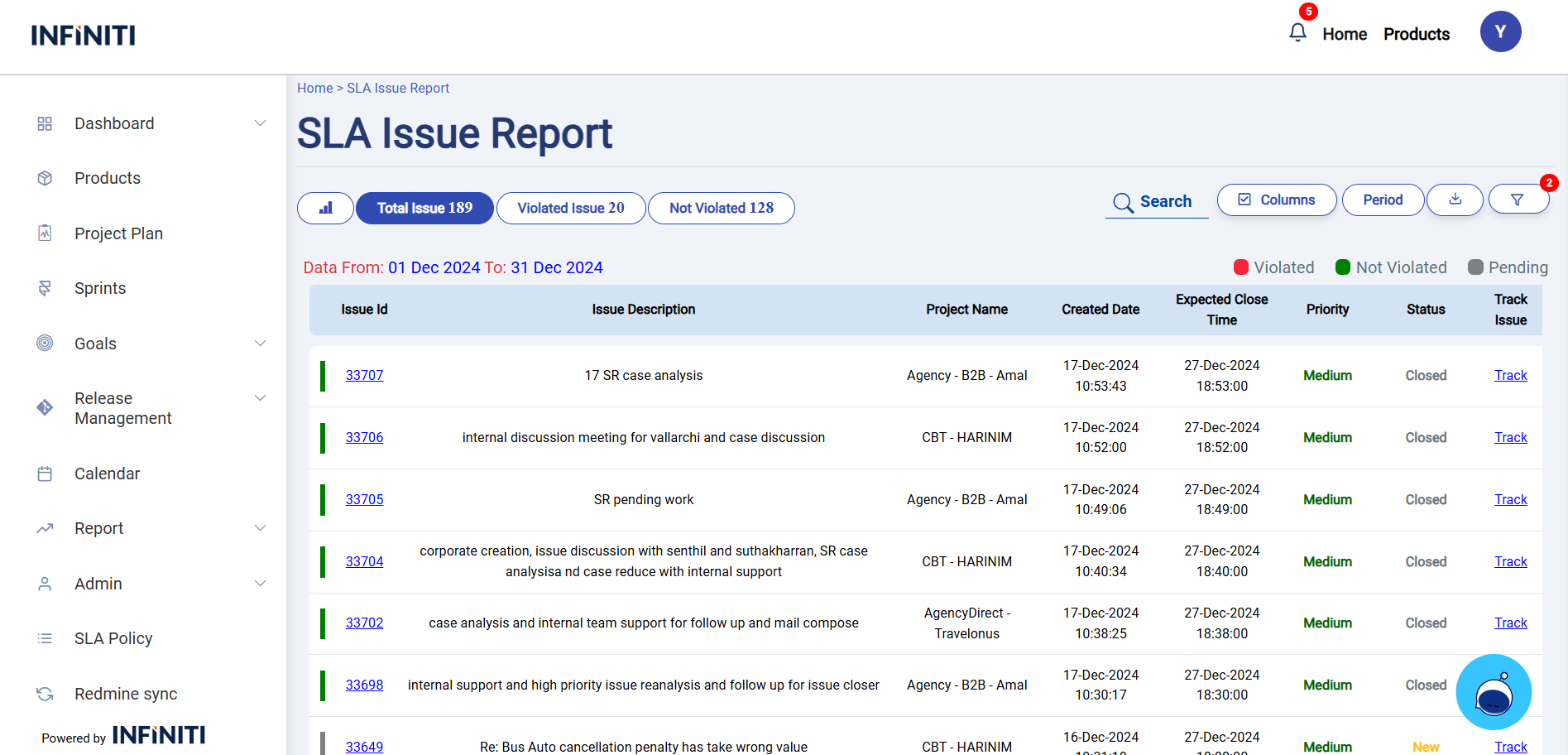
Task: Select the Violated Issue 20 tab
Action: (x=571, y=208)
